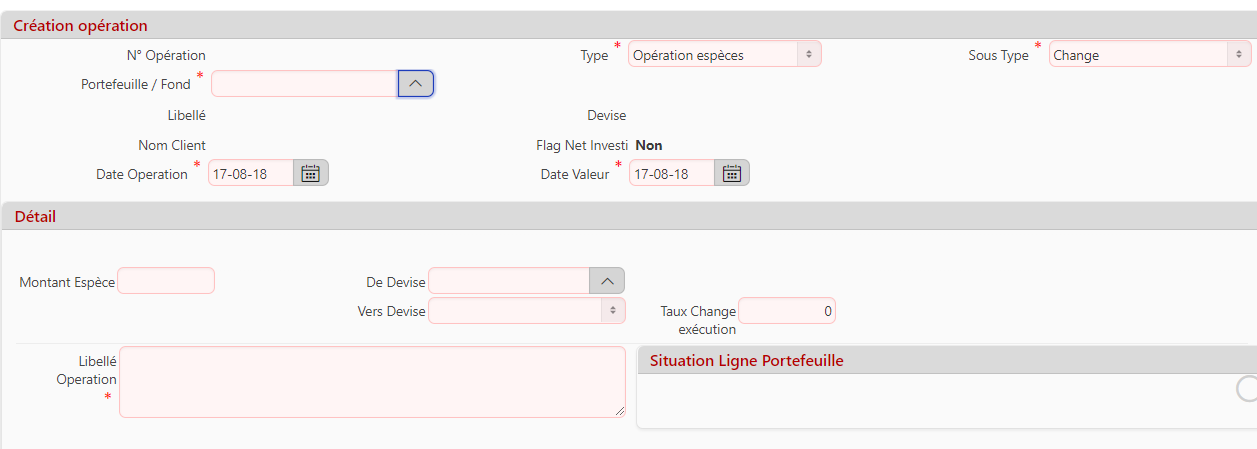
Task: Click the Flag Net Investi value Non
Action: (x=649, y=145)
